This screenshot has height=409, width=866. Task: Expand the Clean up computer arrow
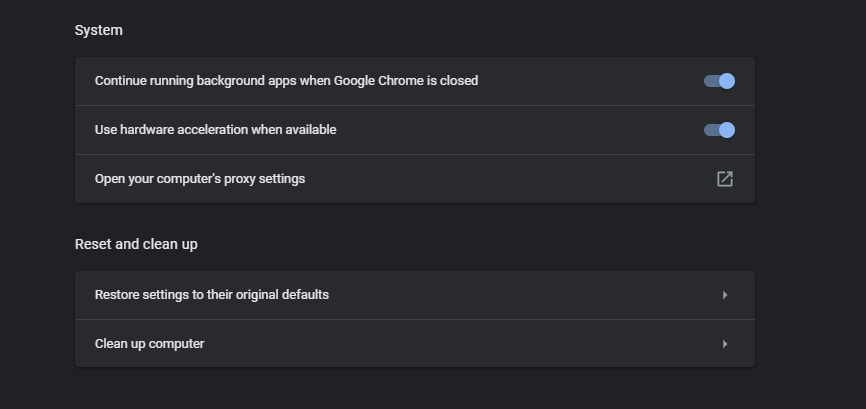tap(725, 344)
